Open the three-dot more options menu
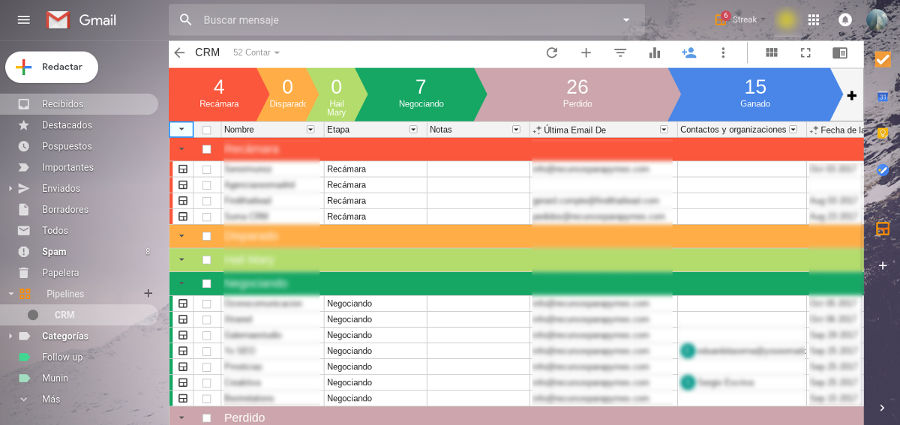Screen dimensions: 900x425 (x=723, y=53)
